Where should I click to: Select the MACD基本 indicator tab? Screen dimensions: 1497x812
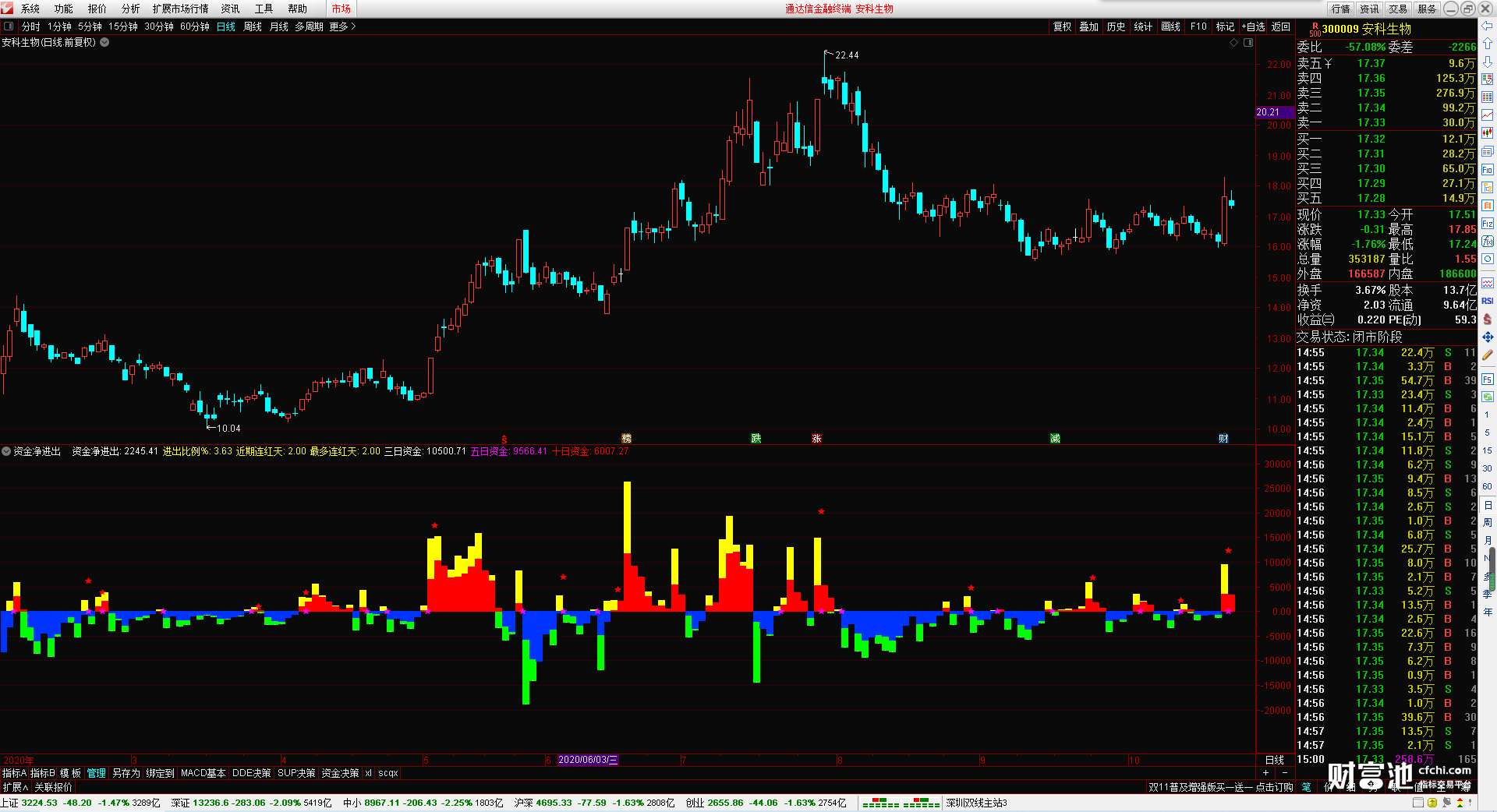(x=203, y=773)
